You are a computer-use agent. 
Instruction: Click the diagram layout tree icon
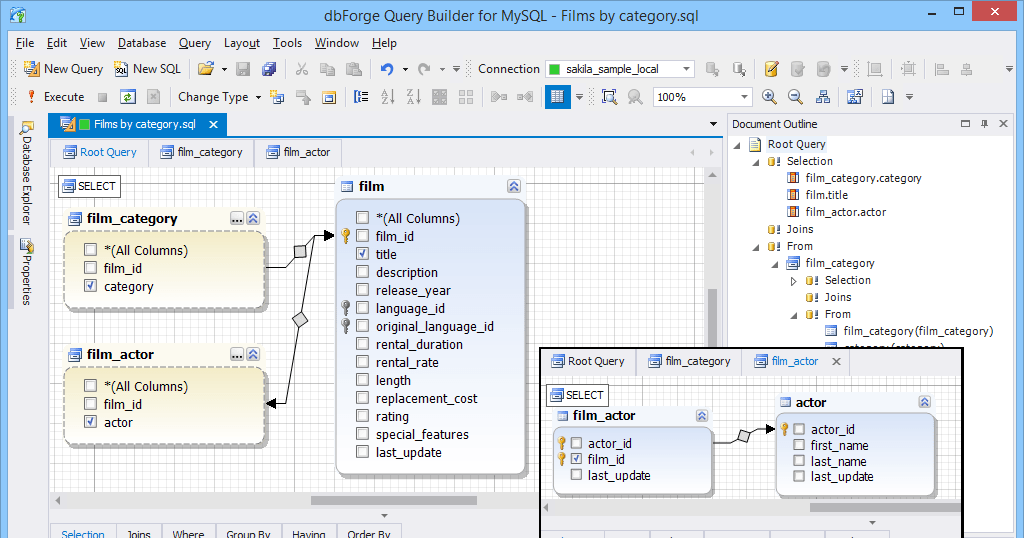[x=823, y=97]
